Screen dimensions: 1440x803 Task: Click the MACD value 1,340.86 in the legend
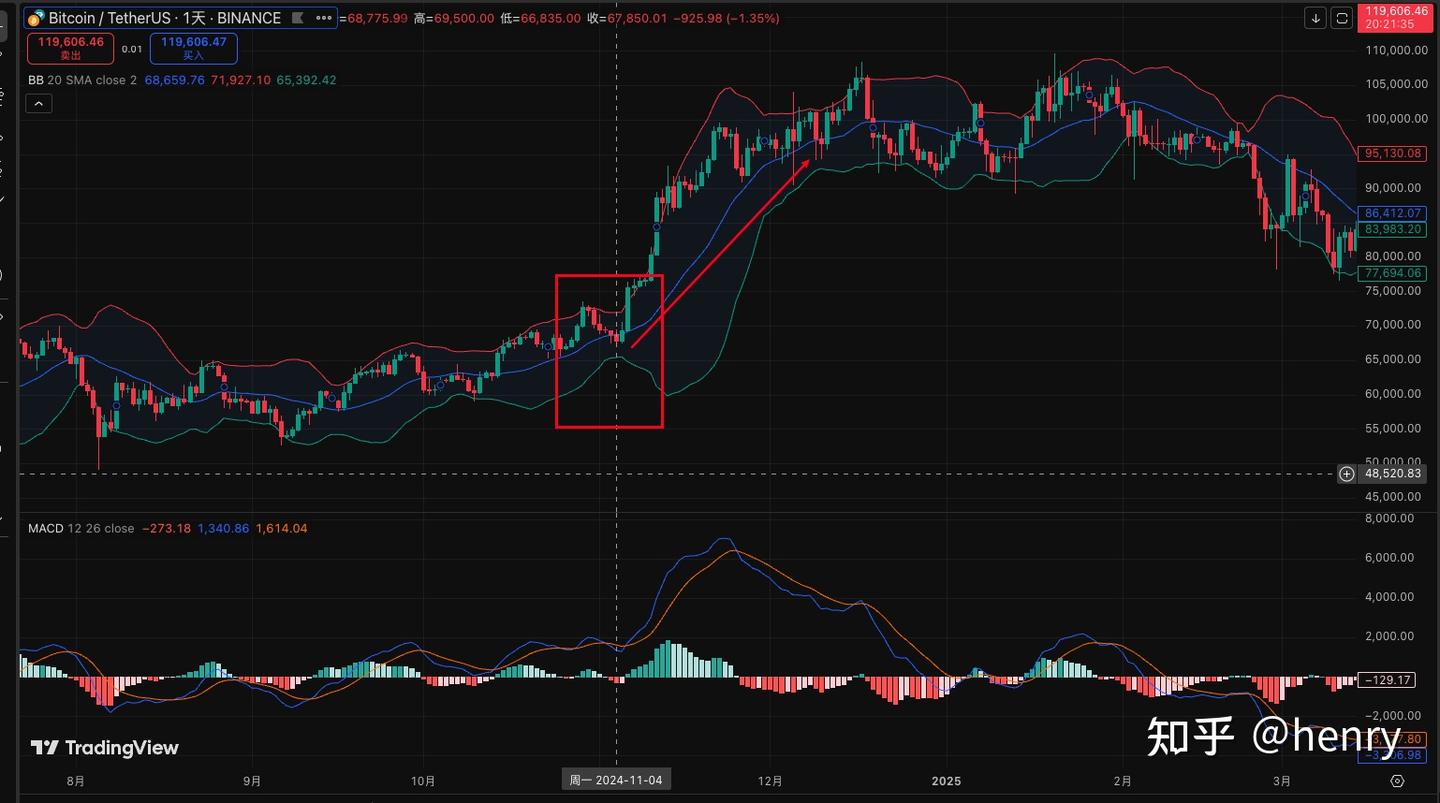tap(223, 528)
